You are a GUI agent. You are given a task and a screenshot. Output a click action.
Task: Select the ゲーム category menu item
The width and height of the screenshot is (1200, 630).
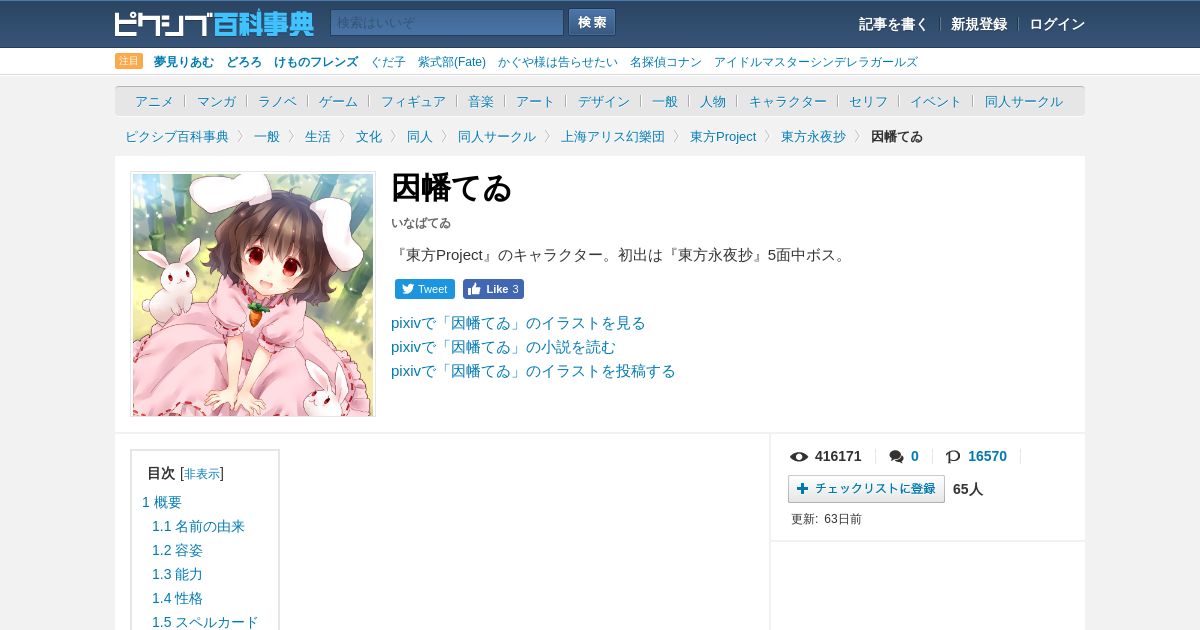point(338,101)
